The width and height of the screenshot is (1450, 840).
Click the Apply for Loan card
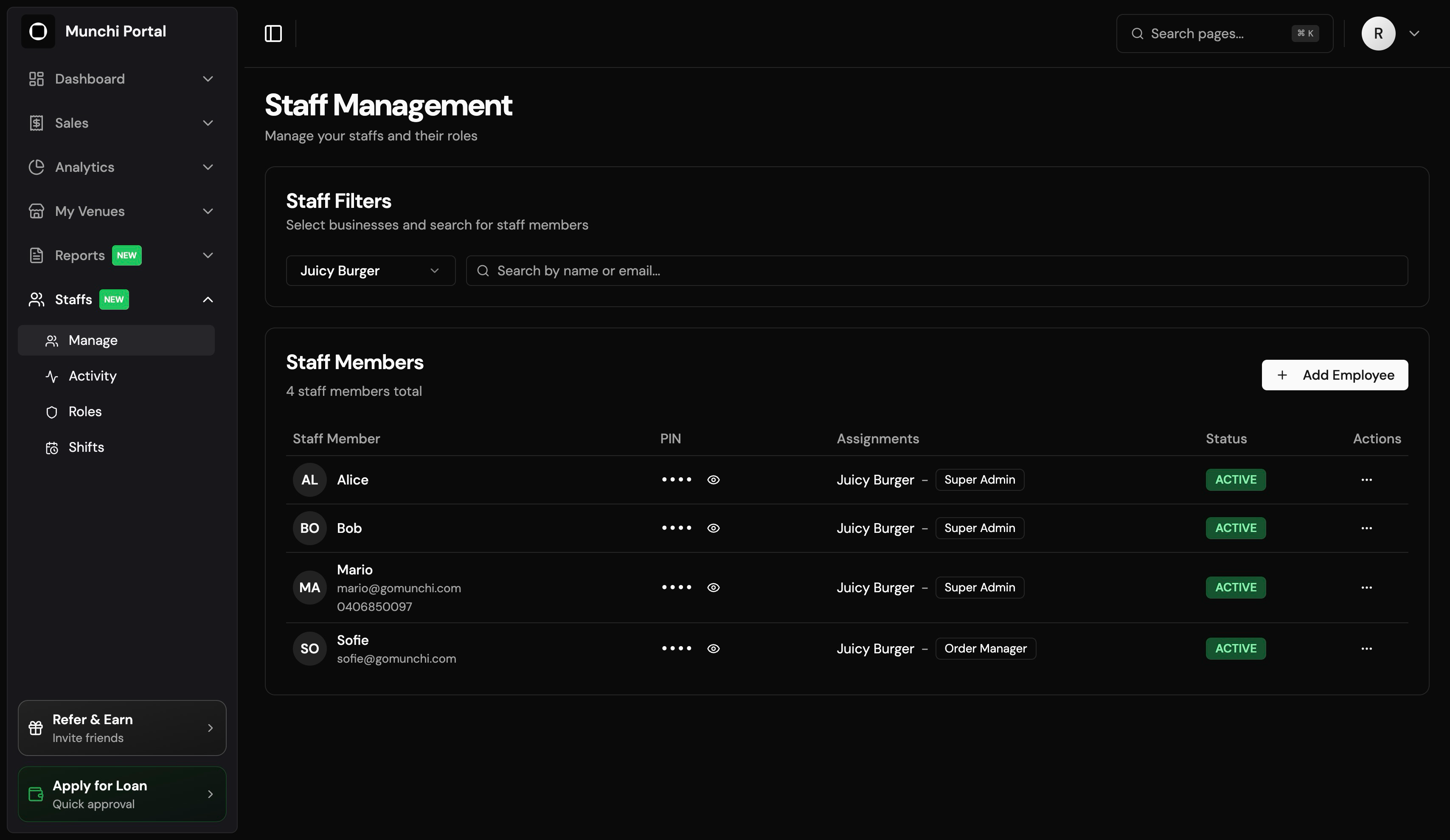click(122, 794)
